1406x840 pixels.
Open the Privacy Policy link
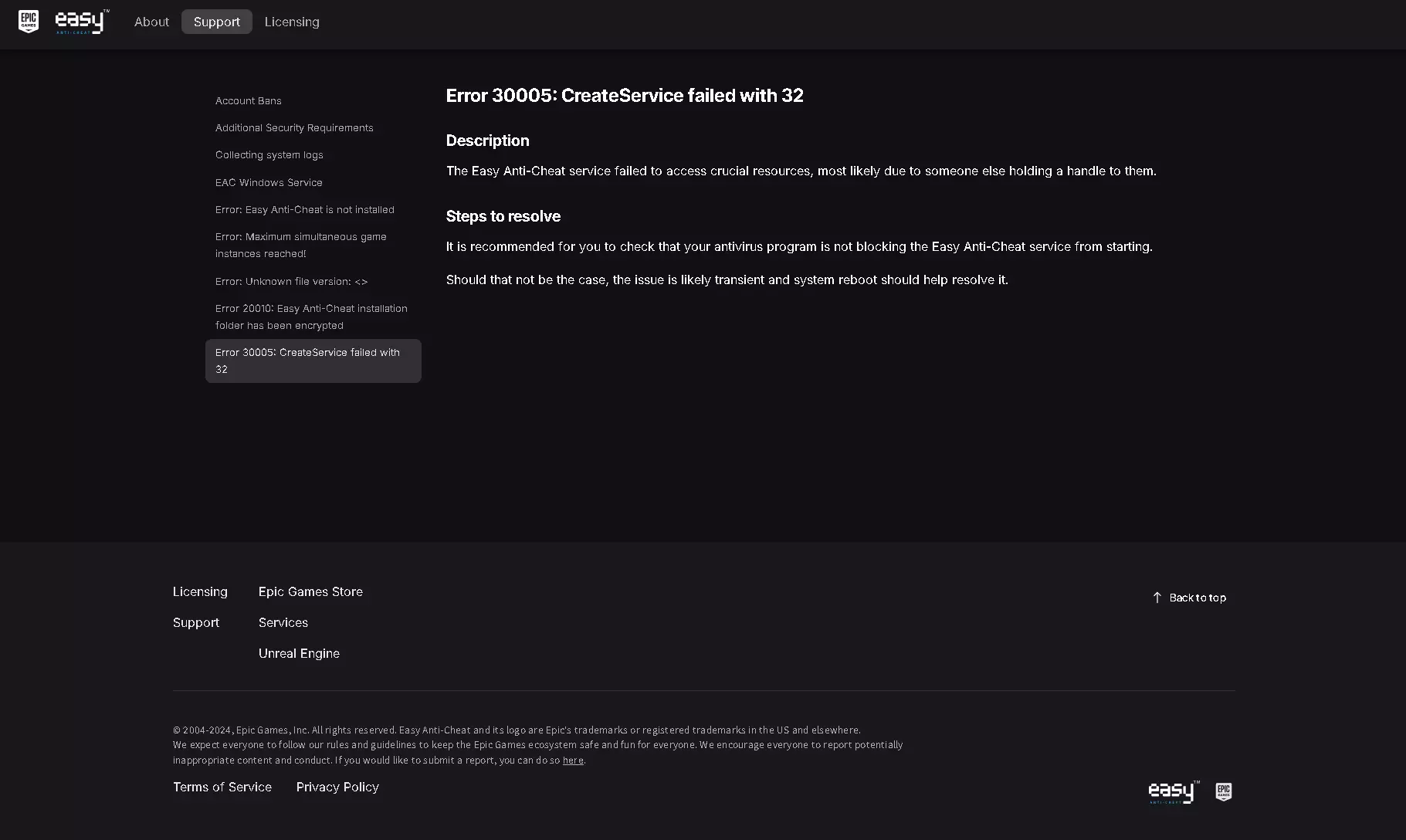pyautogui.click(x=337, y=787)
